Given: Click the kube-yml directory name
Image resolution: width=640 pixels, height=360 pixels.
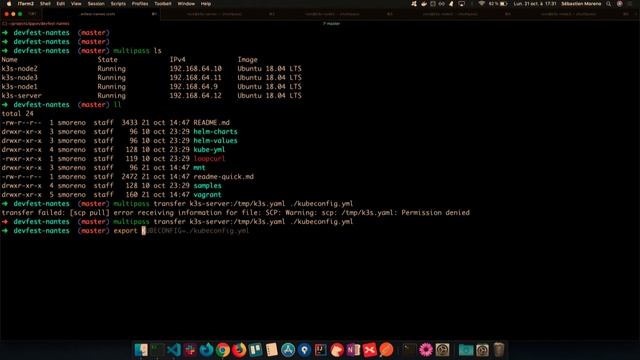Looking at the screenshot, I should (209, 149).
